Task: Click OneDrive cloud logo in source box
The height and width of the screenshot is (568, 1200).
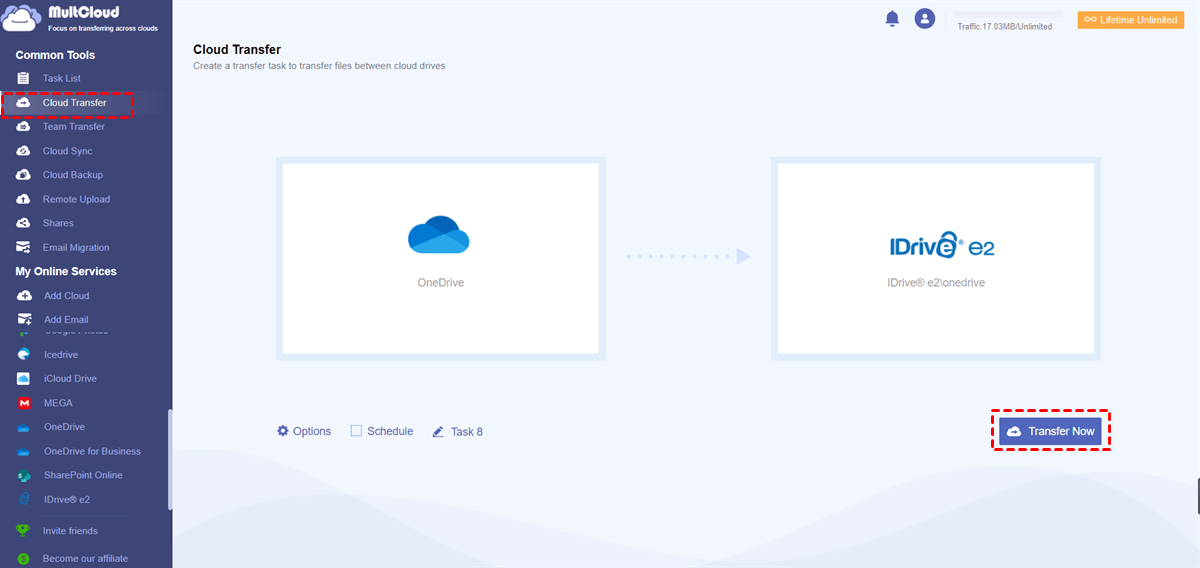Action: tap(439, 235)
